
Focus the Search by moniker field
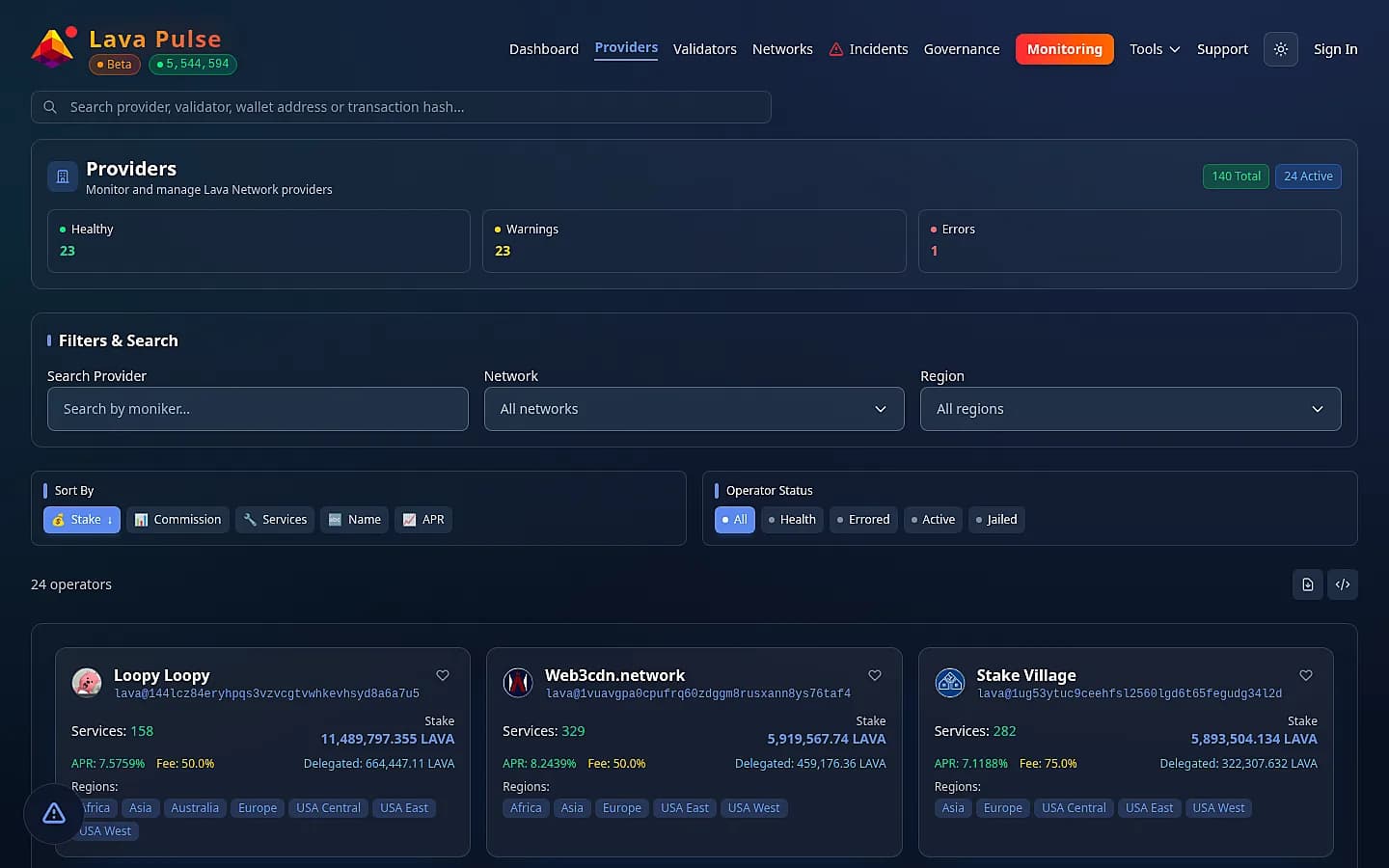(x=258, y=409)
